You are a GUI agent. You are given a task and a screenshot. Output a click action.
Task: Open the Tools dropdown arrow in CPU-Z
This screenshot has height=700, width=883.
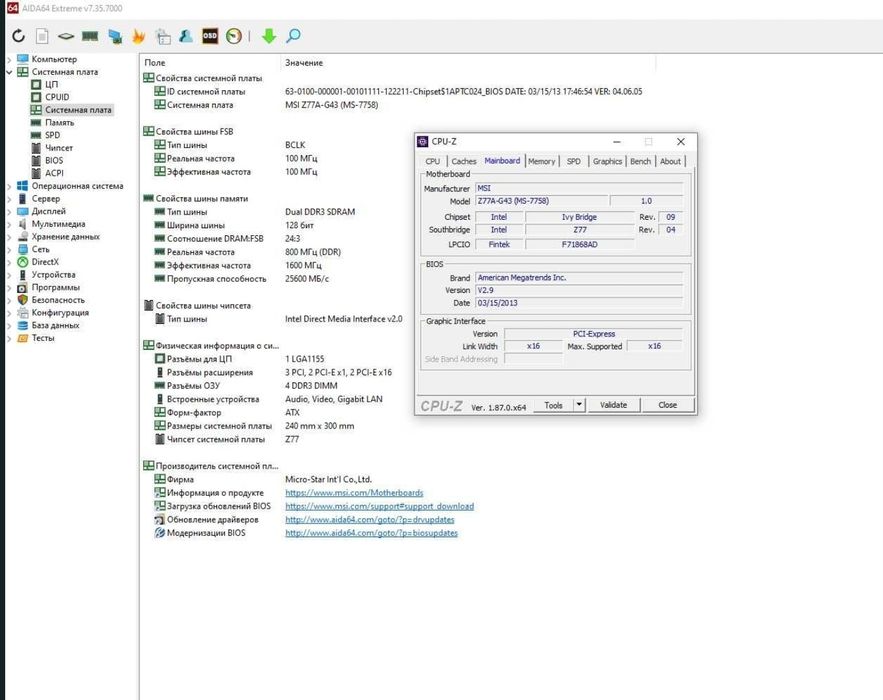[x=579, y=405]
